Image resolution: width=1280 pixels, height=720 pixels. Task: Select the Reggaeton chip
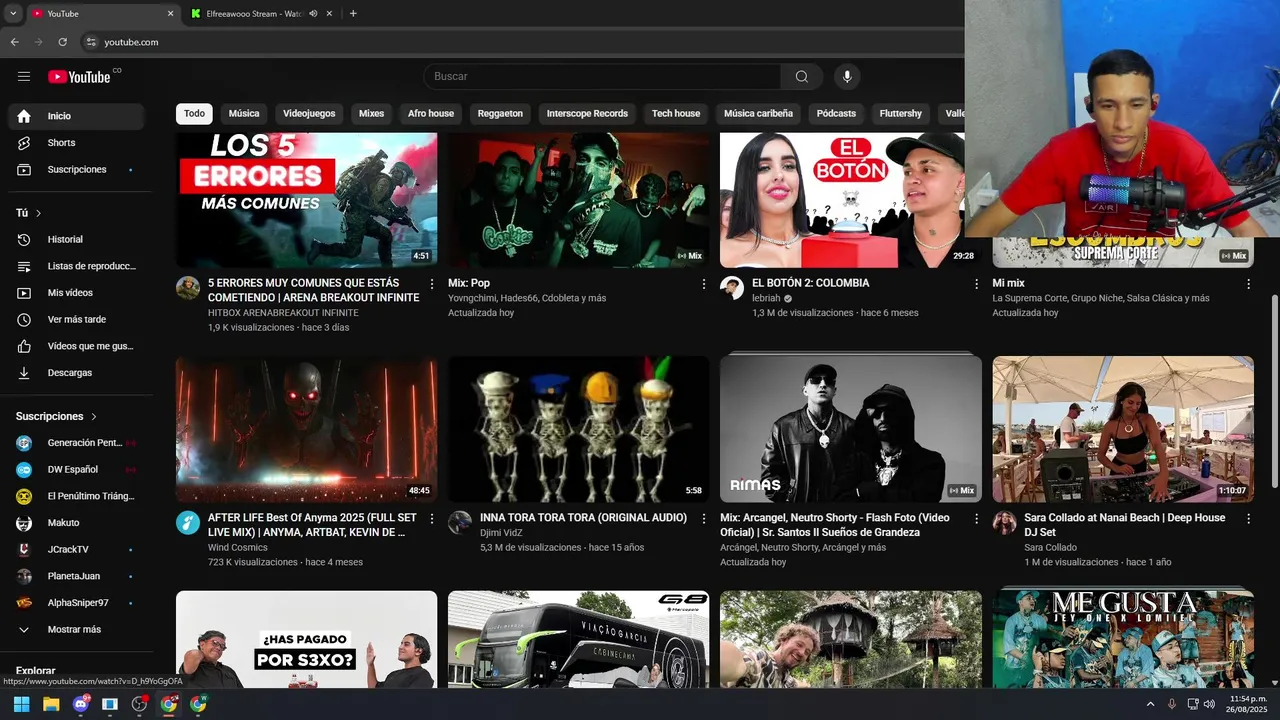[x=500, y=114]
